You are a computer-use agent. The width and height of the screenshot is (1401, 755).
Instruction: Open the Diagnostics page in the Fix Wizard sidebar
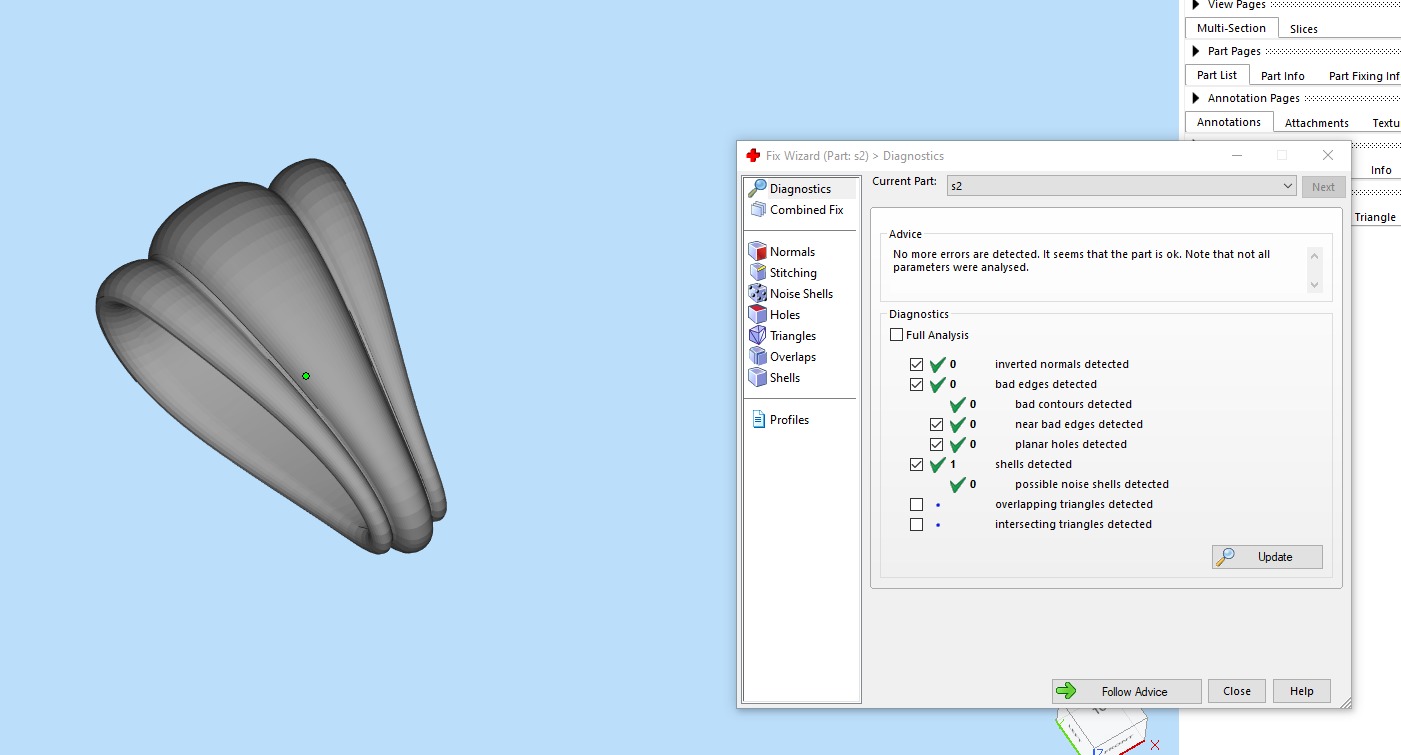[801, 188]
